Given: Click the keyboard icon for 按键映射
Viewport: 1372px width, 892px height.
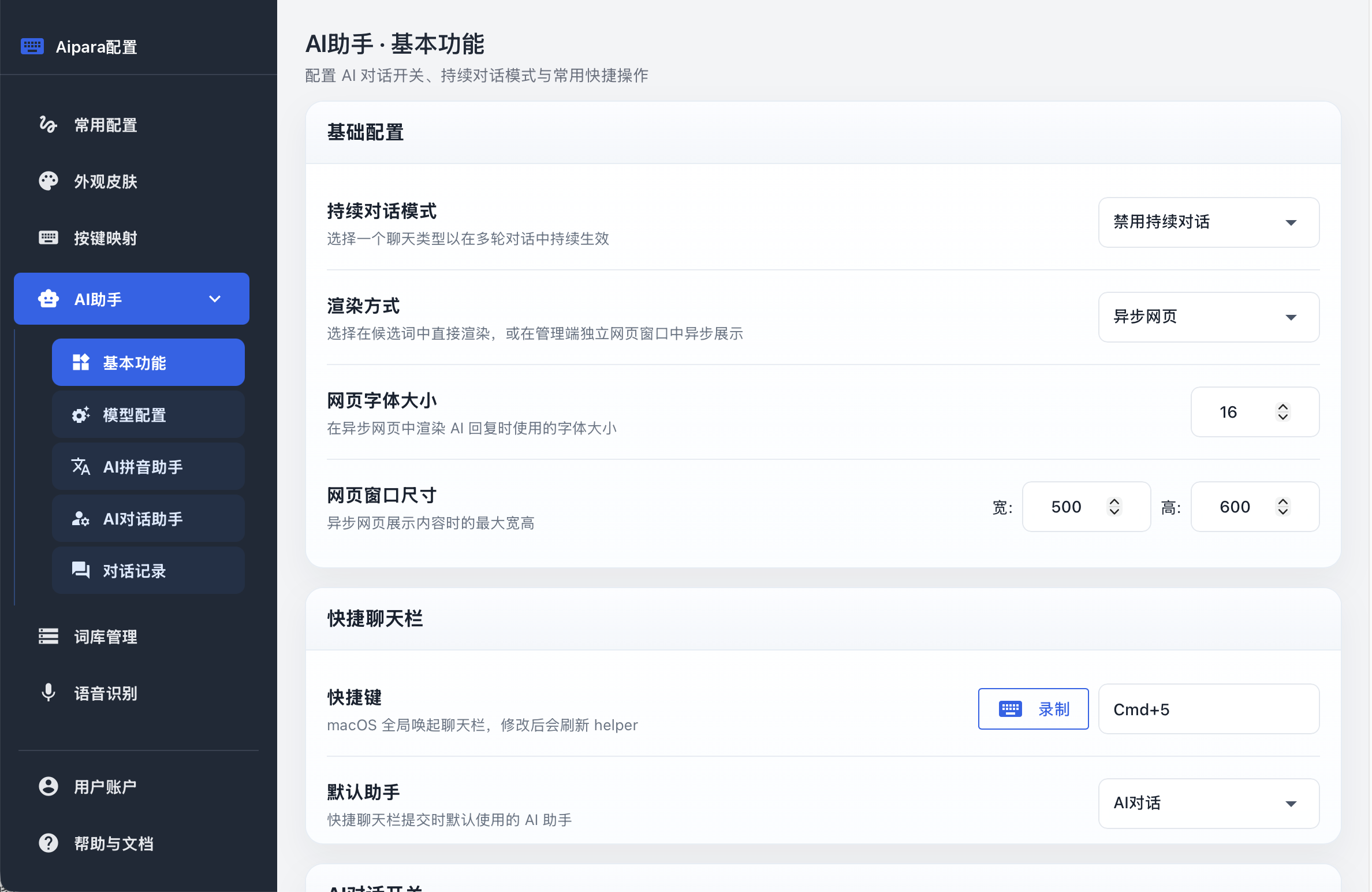Looking at the screenshot, I should (x=48, y=237).
